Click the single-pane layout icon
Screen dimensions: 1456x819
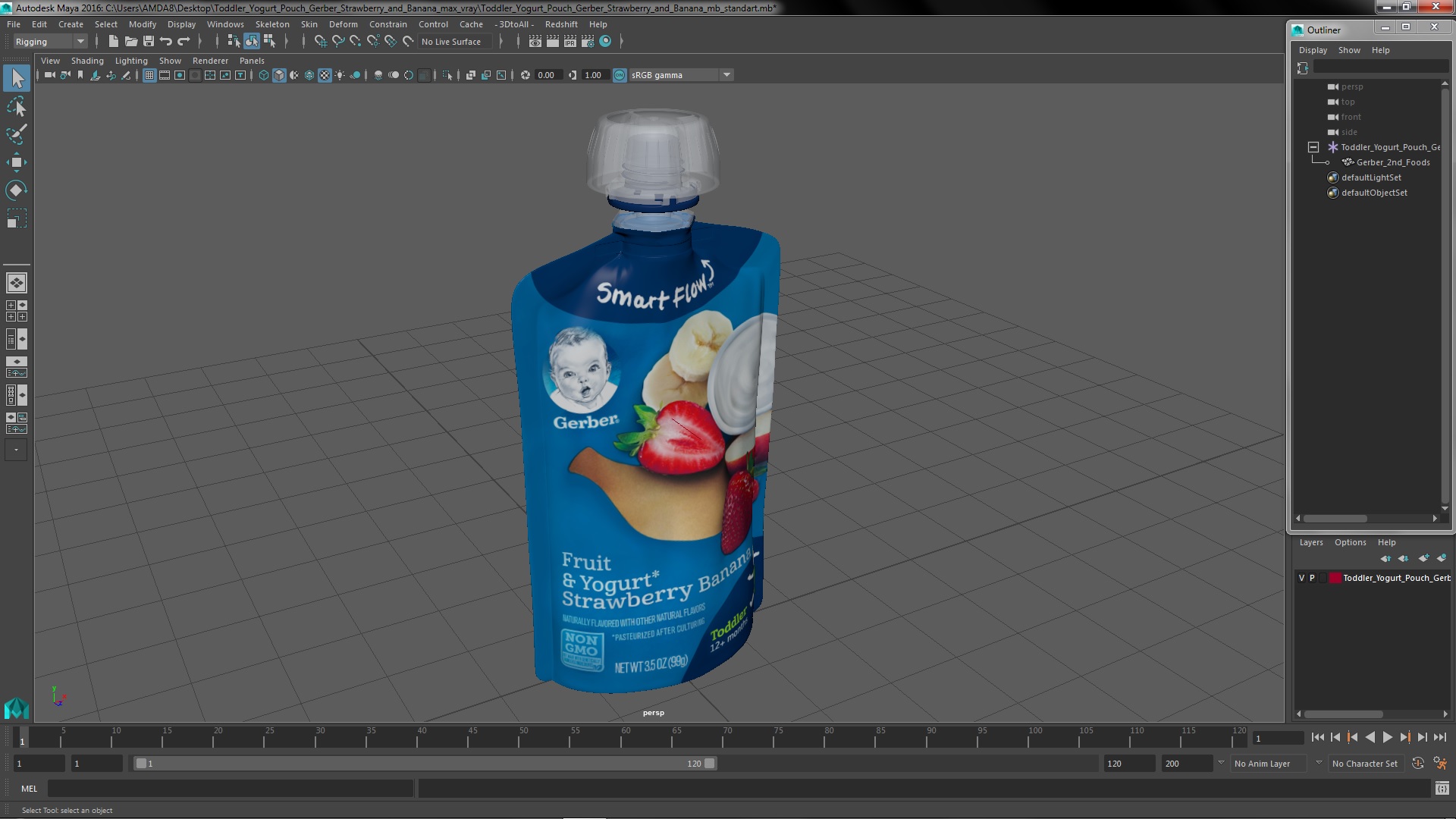pos(17,283)
